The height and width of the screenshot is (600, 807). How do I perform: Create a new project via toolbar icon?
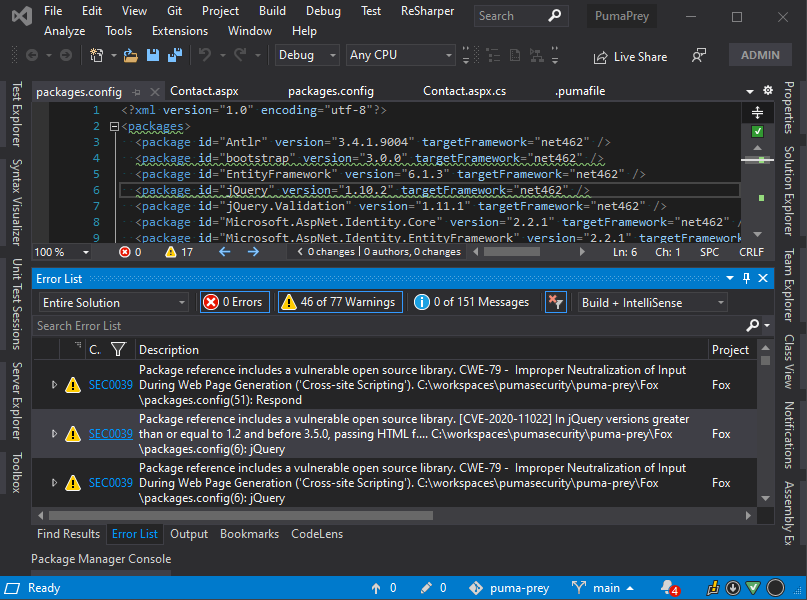pos(96,55)
